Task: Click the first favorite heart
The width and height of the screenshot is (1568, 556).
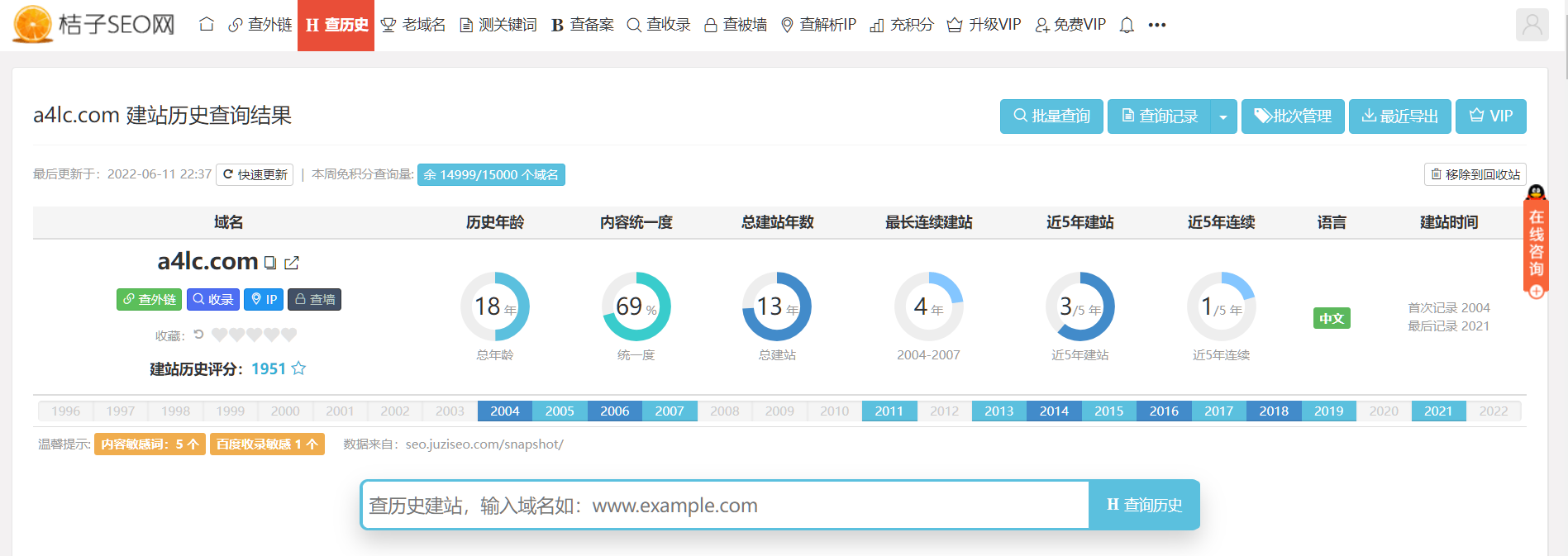Action: point(219,335)
